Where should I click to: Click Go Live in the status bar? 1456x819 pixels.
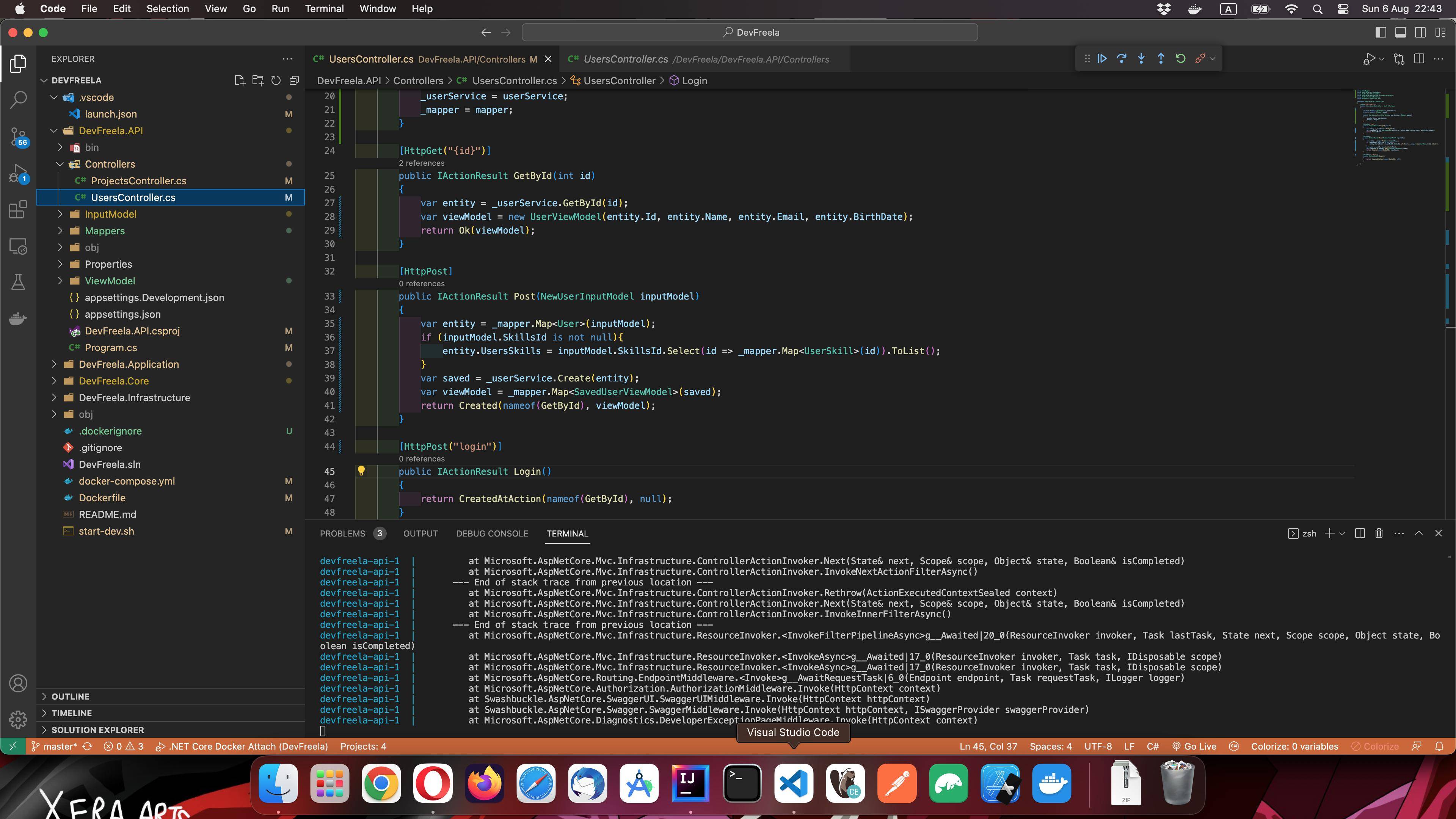(x=1196, y=746)
